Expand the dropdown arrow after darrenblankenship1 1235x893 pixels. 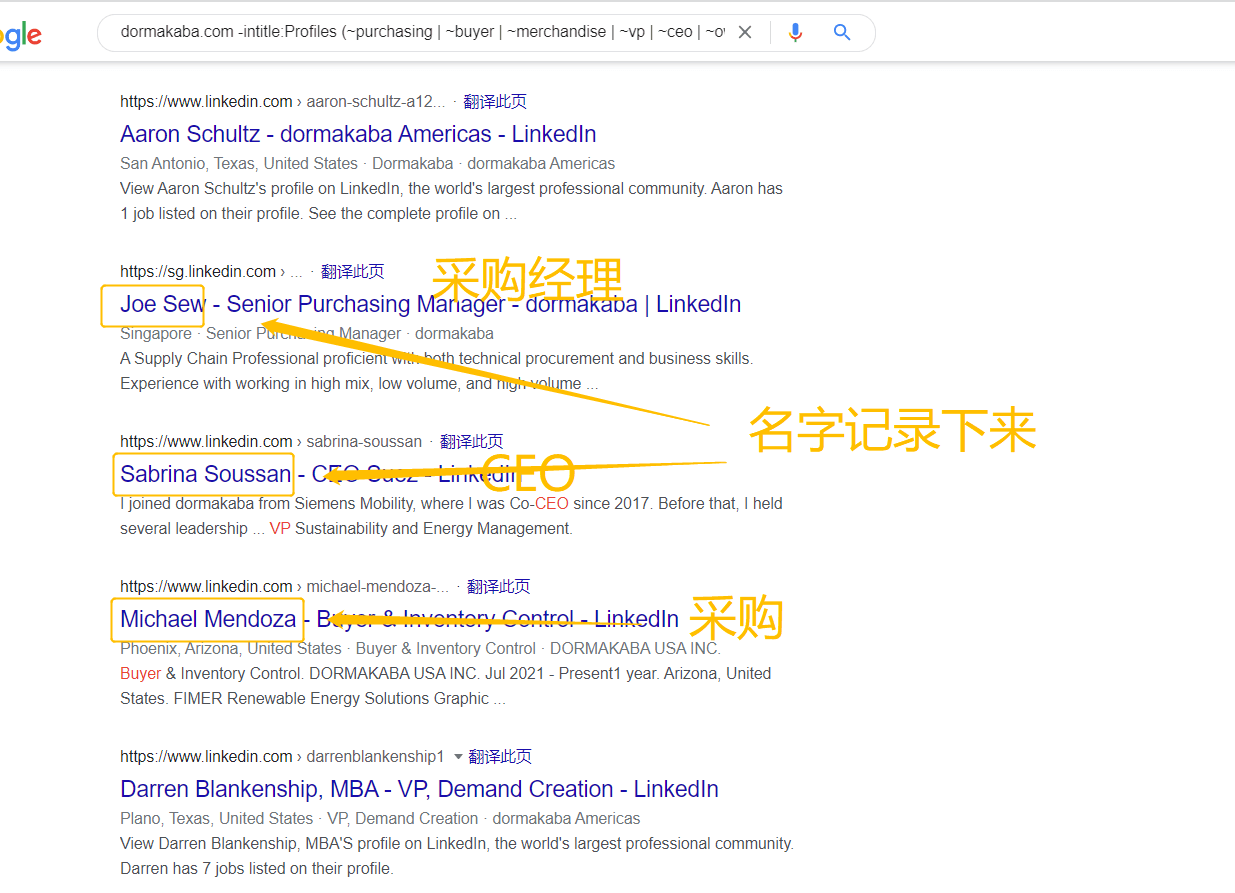coord(458,756)
